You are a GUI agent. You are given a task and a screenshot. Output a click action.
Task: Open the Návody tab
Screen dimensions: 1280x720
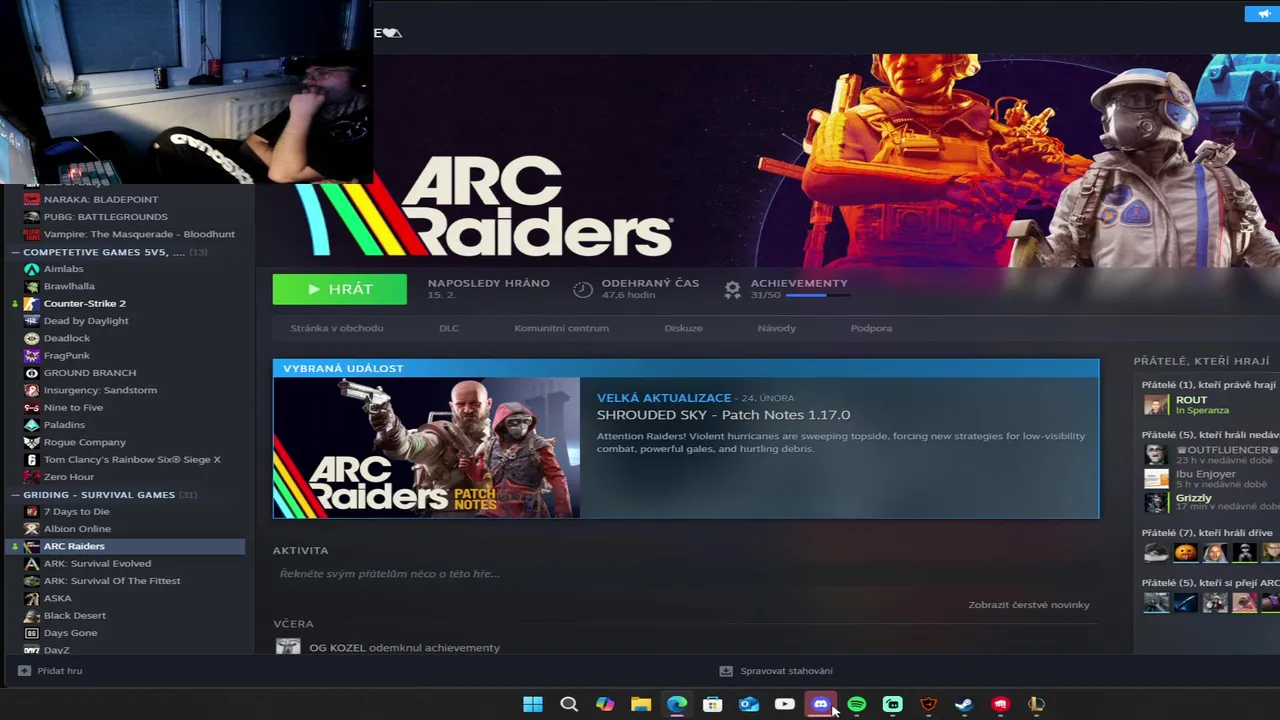pyautogui.click(x=777, y=328)
